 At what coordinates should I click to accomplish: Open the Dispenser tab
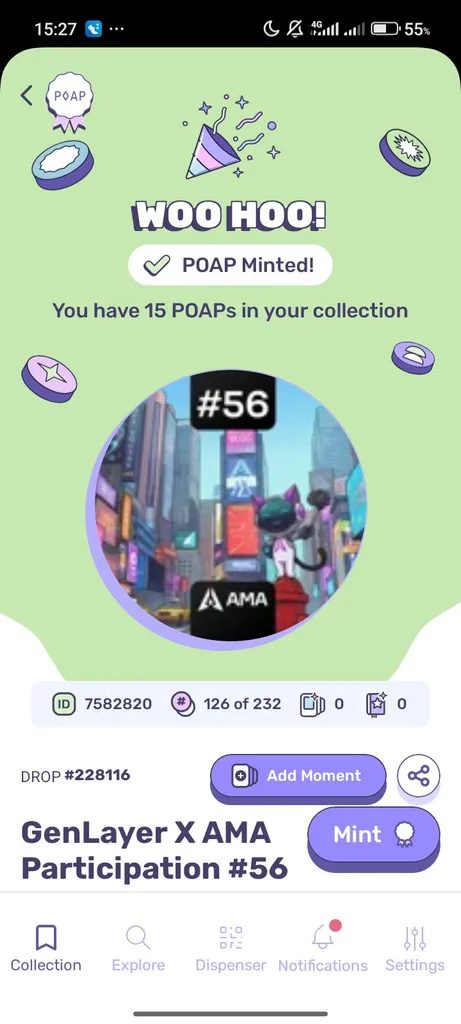pos(230,948)
